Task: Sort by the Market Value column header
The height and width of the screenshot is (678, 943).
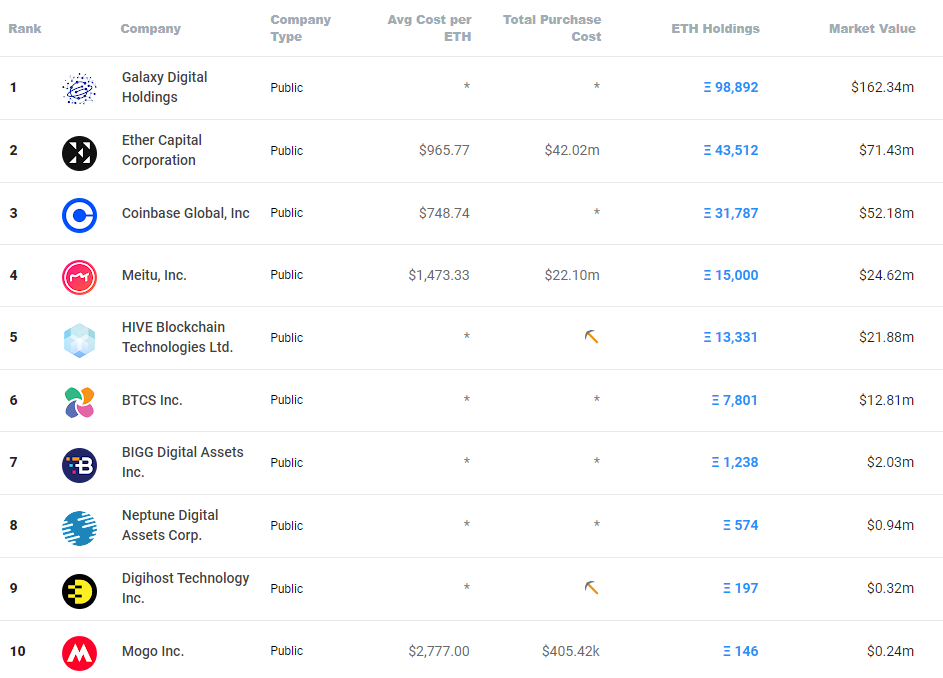Action: [x=872, y=28]
